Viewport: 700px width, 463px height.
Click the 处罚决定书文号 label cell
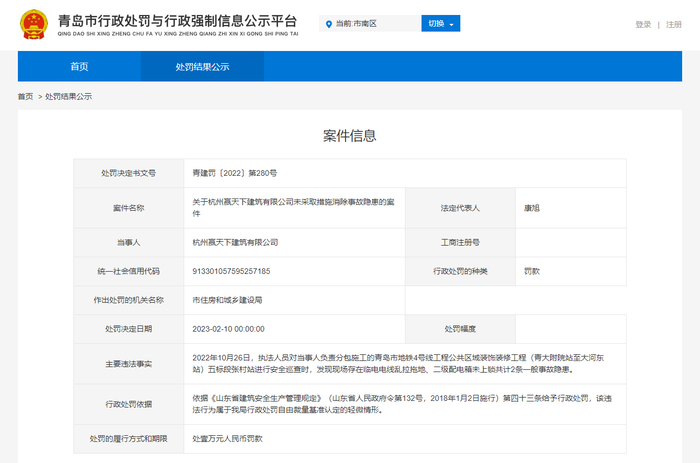129,173
